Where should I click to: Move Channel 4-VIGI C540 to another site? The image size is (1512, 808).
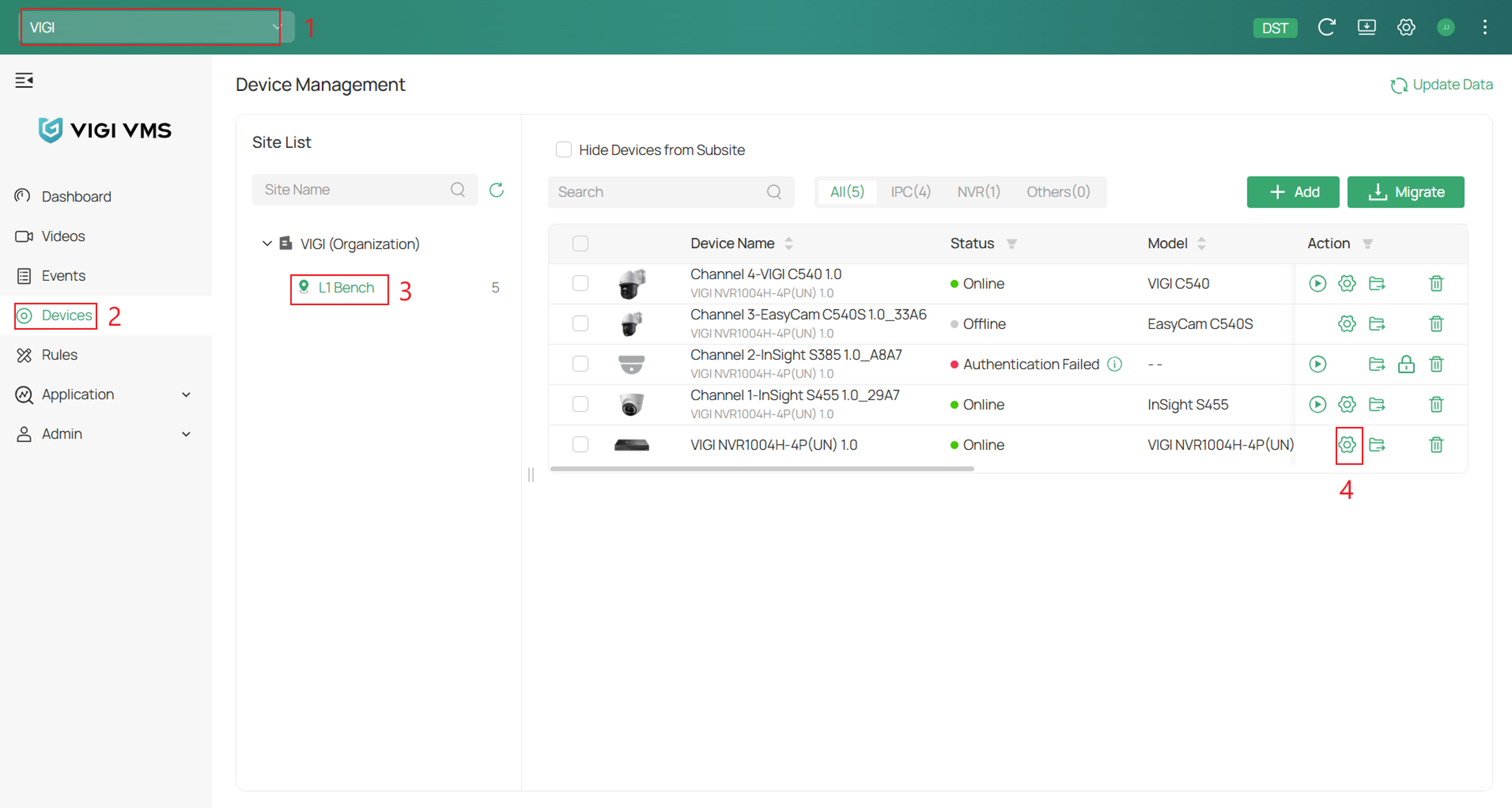click(x=1377, y=283)
